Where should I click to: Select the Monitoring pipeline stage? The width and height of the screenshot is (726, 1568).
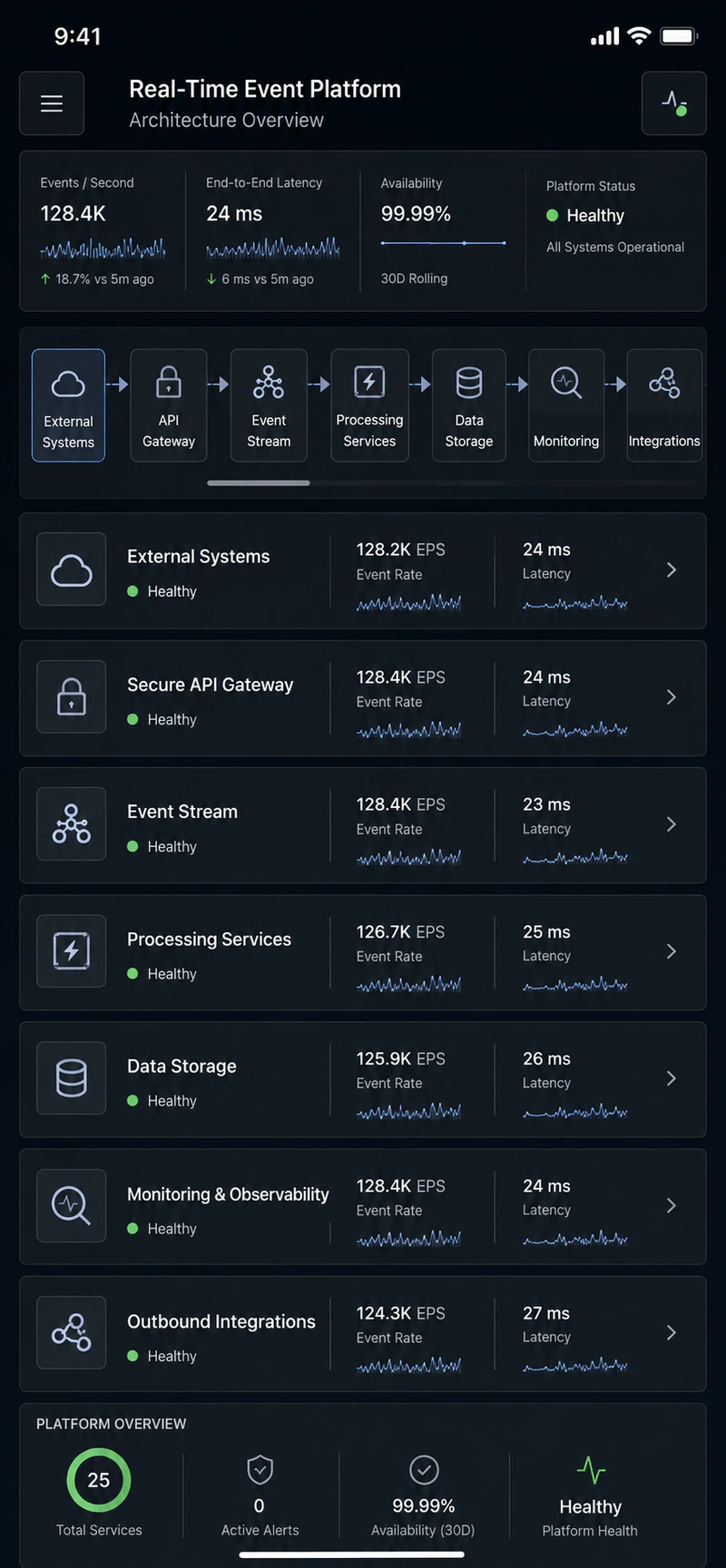coord(566,405)
